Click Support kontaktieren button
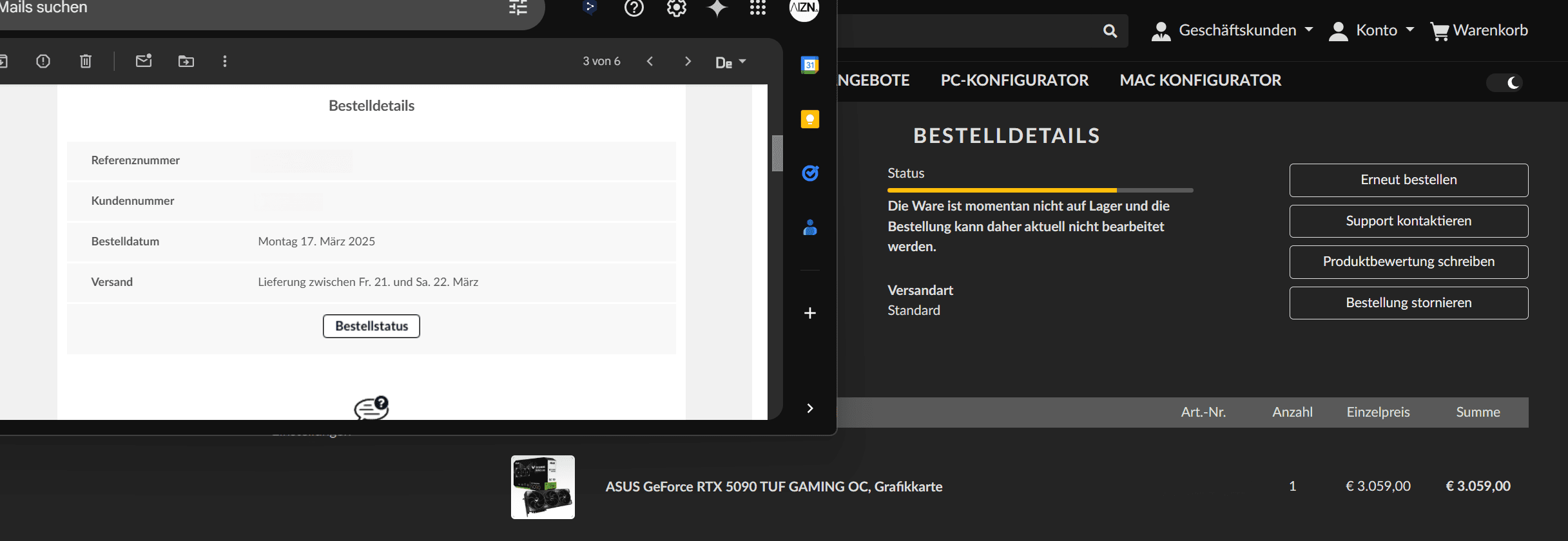This screenshot has height=541, width=1568. coord(1409,221)
